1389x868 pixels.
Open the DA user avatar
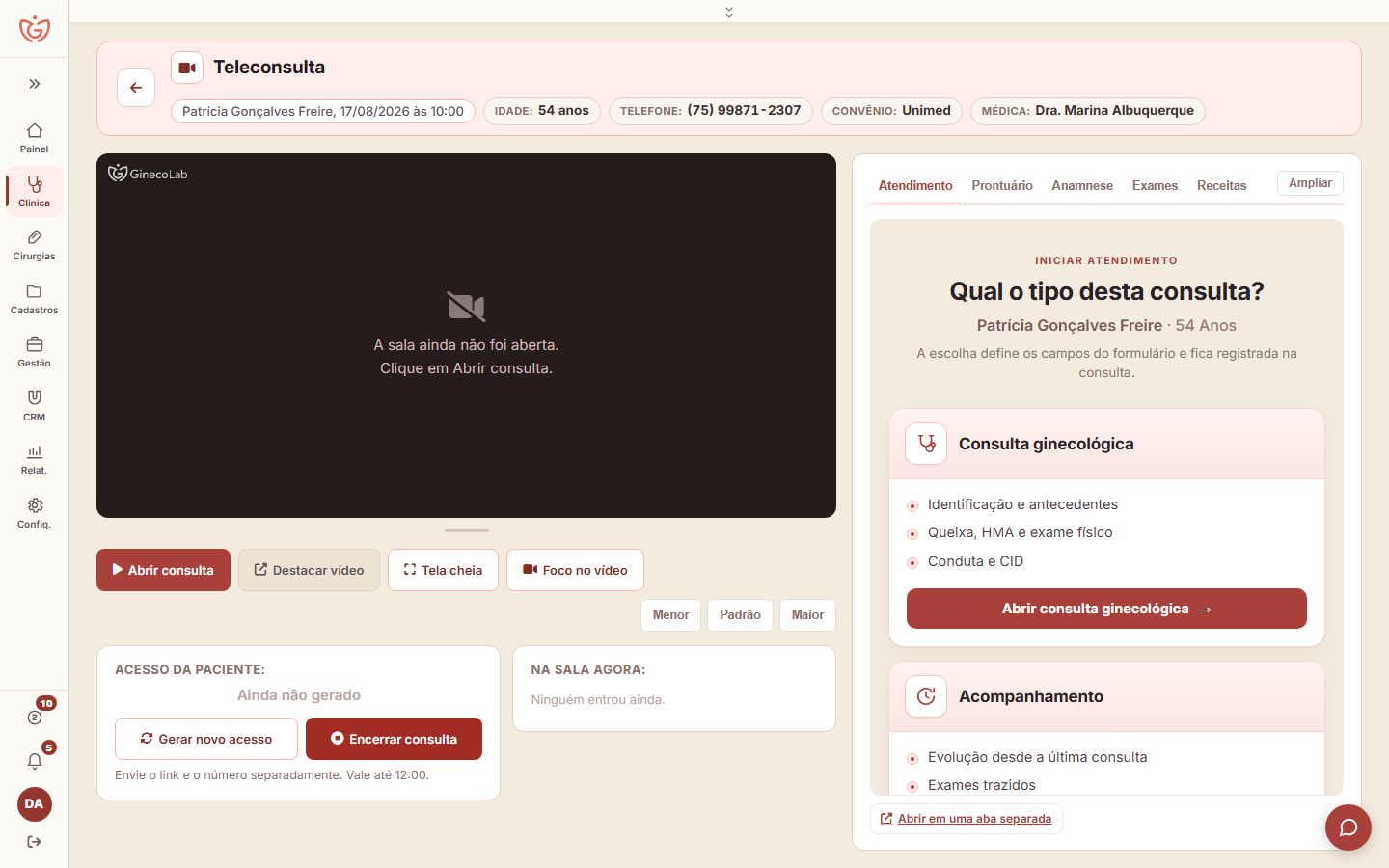35,804
